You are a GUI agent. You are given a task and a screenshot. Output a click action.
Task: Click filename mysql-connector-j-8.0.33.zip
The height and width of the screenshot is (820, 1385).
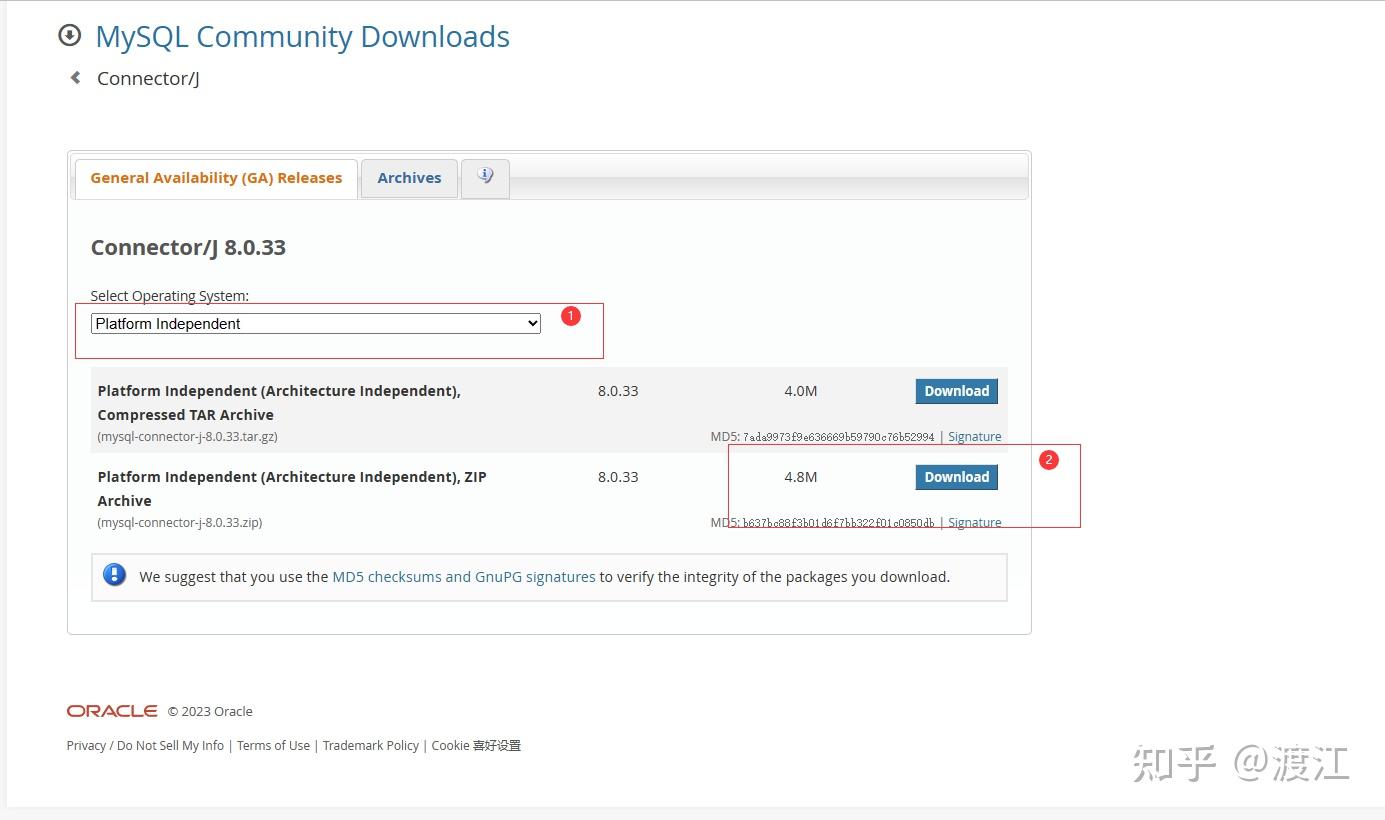tap(180, 523)
